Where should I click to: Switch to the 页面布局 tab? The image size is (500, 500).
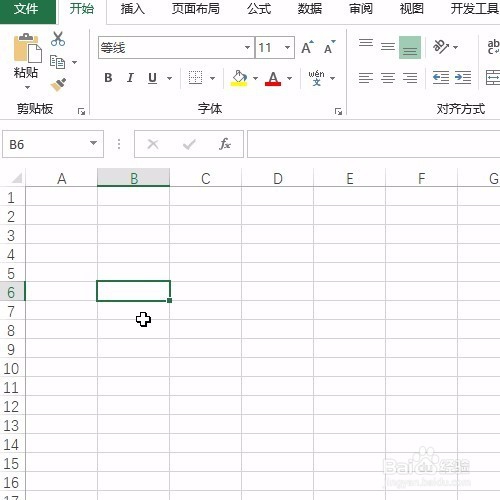196,9
